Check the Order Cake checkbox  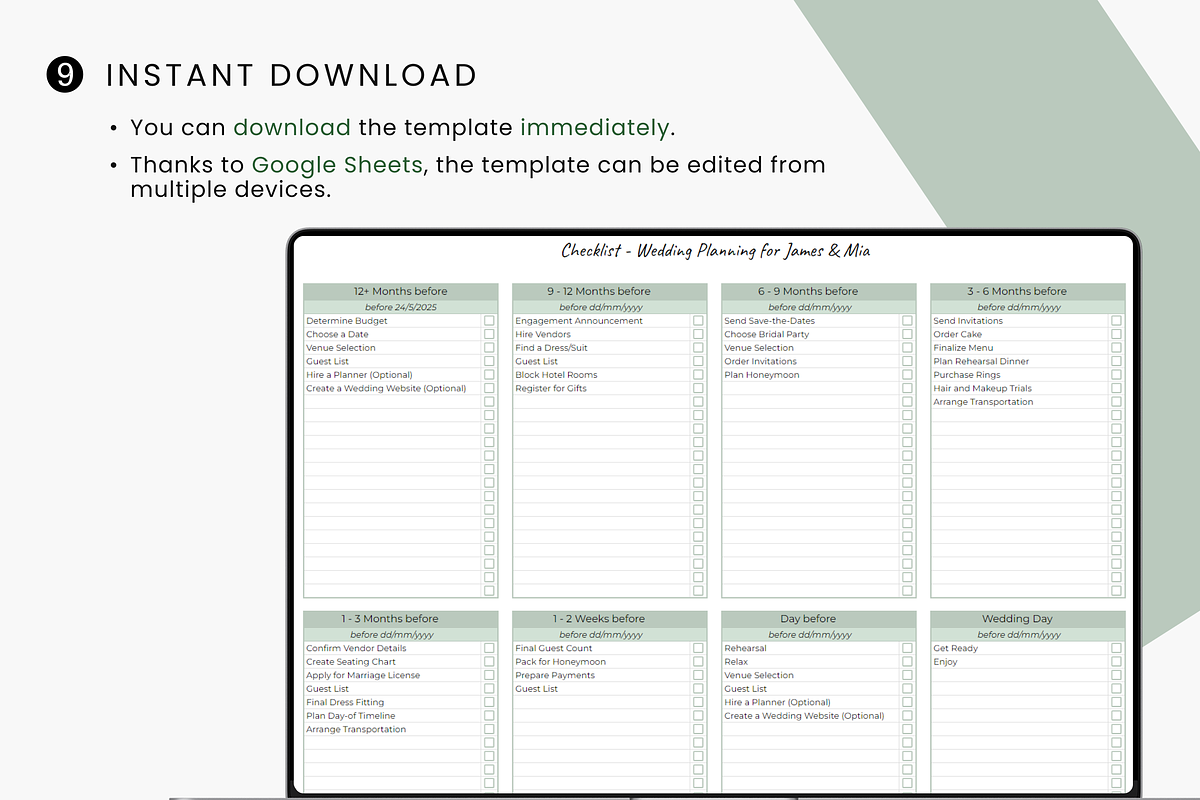point(1116,335)
